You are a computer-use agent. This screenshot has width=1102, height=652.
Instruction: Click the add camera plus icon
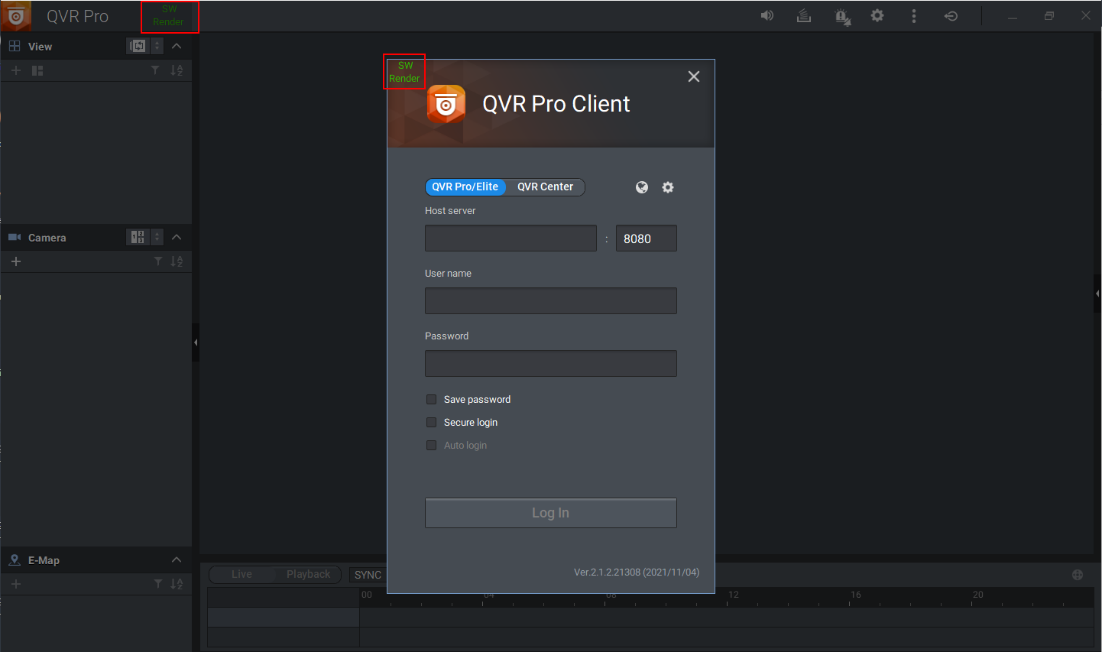15,261
